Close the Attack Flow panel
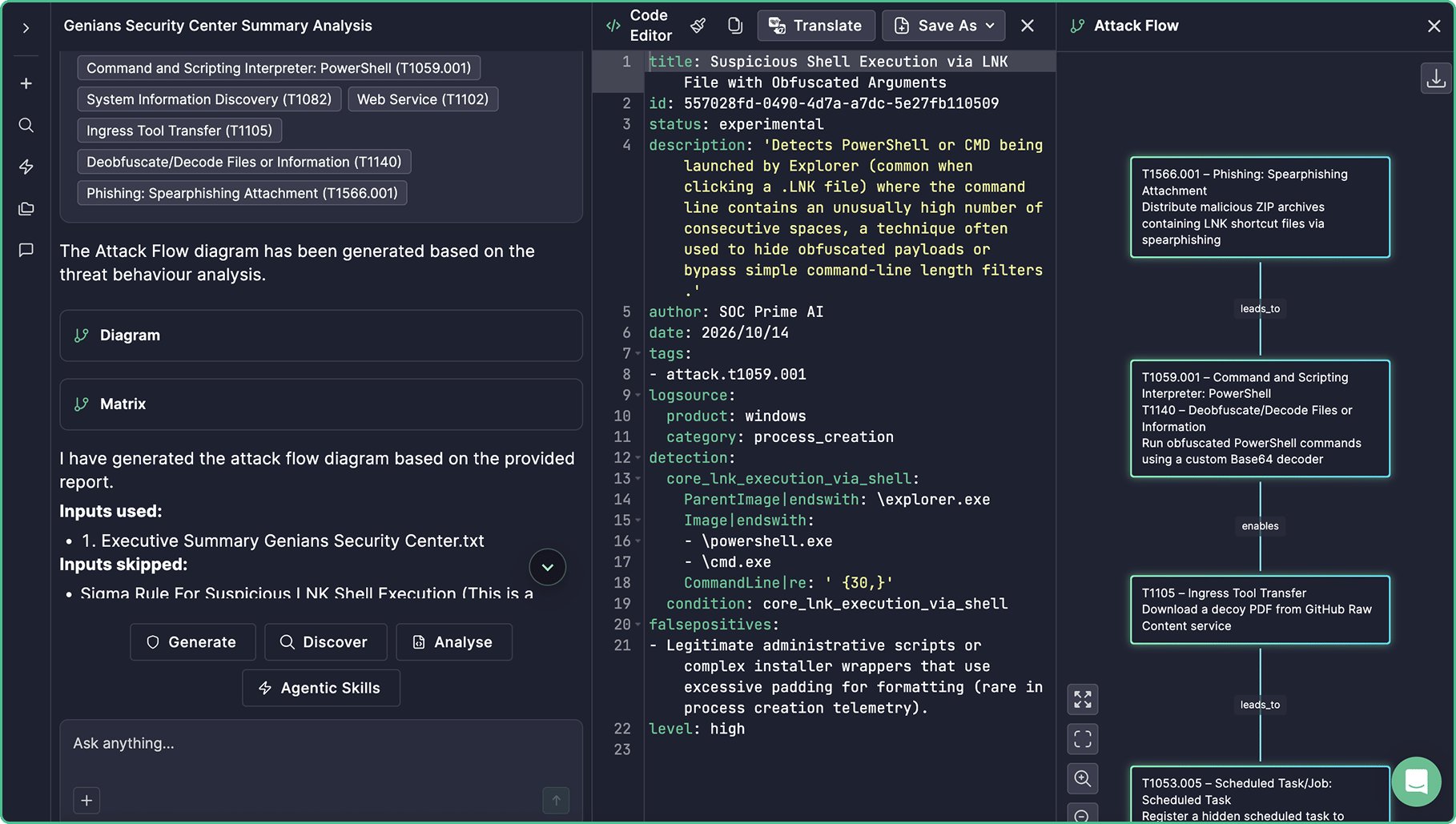Viewport: 1456px width, 824px height. tap(1434, 26)
